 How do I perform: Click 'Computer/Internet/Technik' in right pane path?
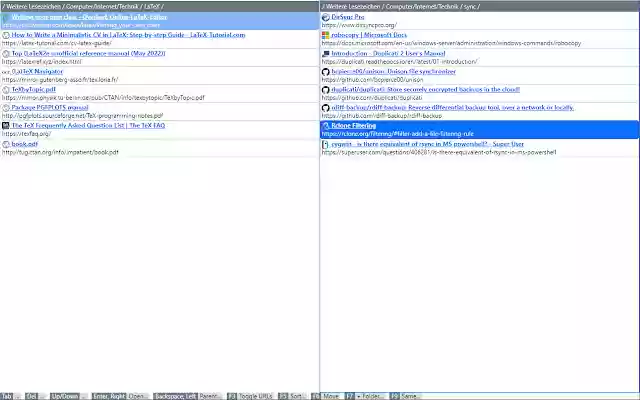[422, 7]
